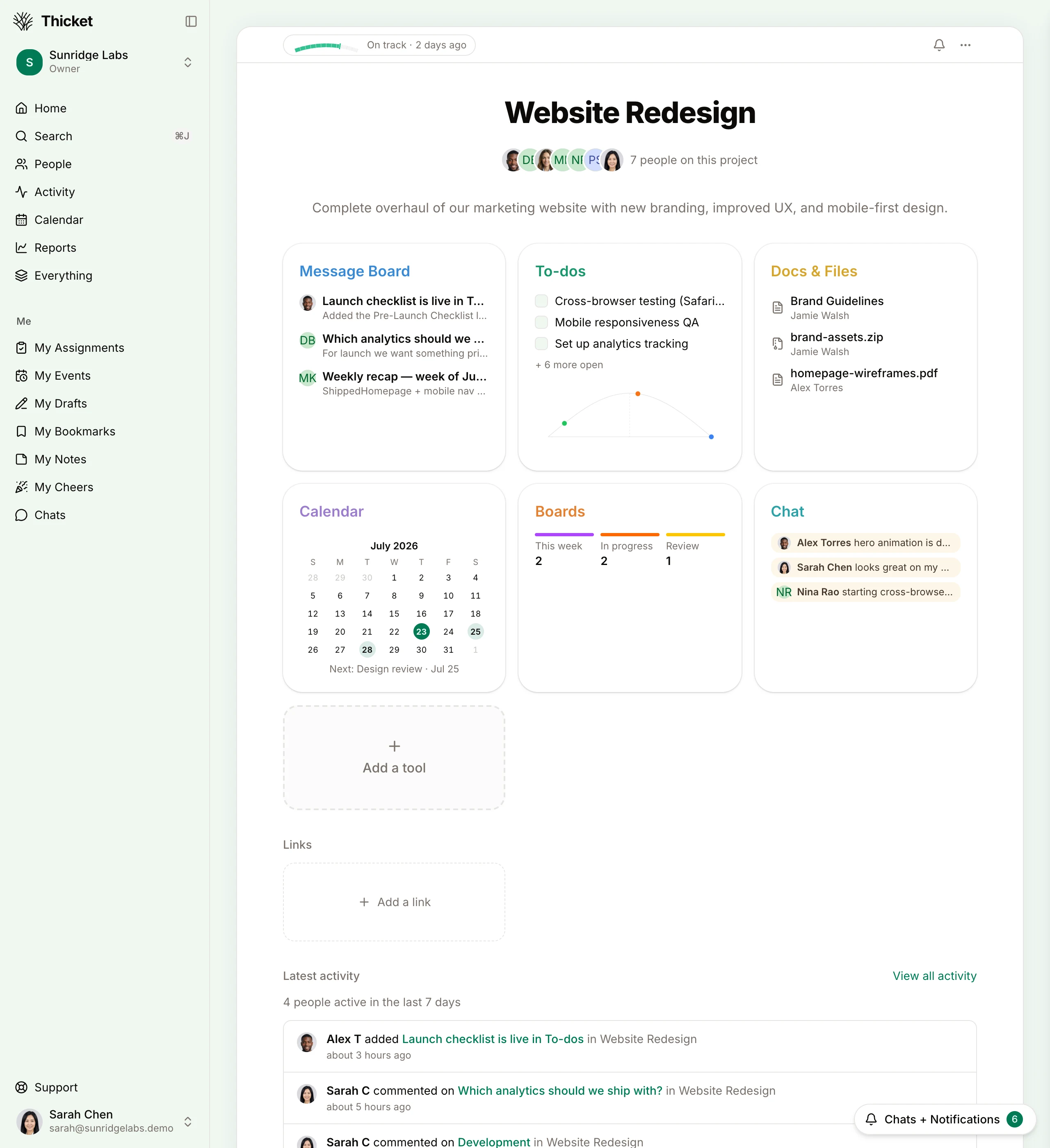Viewport: 1050px width, 1148px height.
Task: Click the purple This week board bar
Action: coord(564,535)
